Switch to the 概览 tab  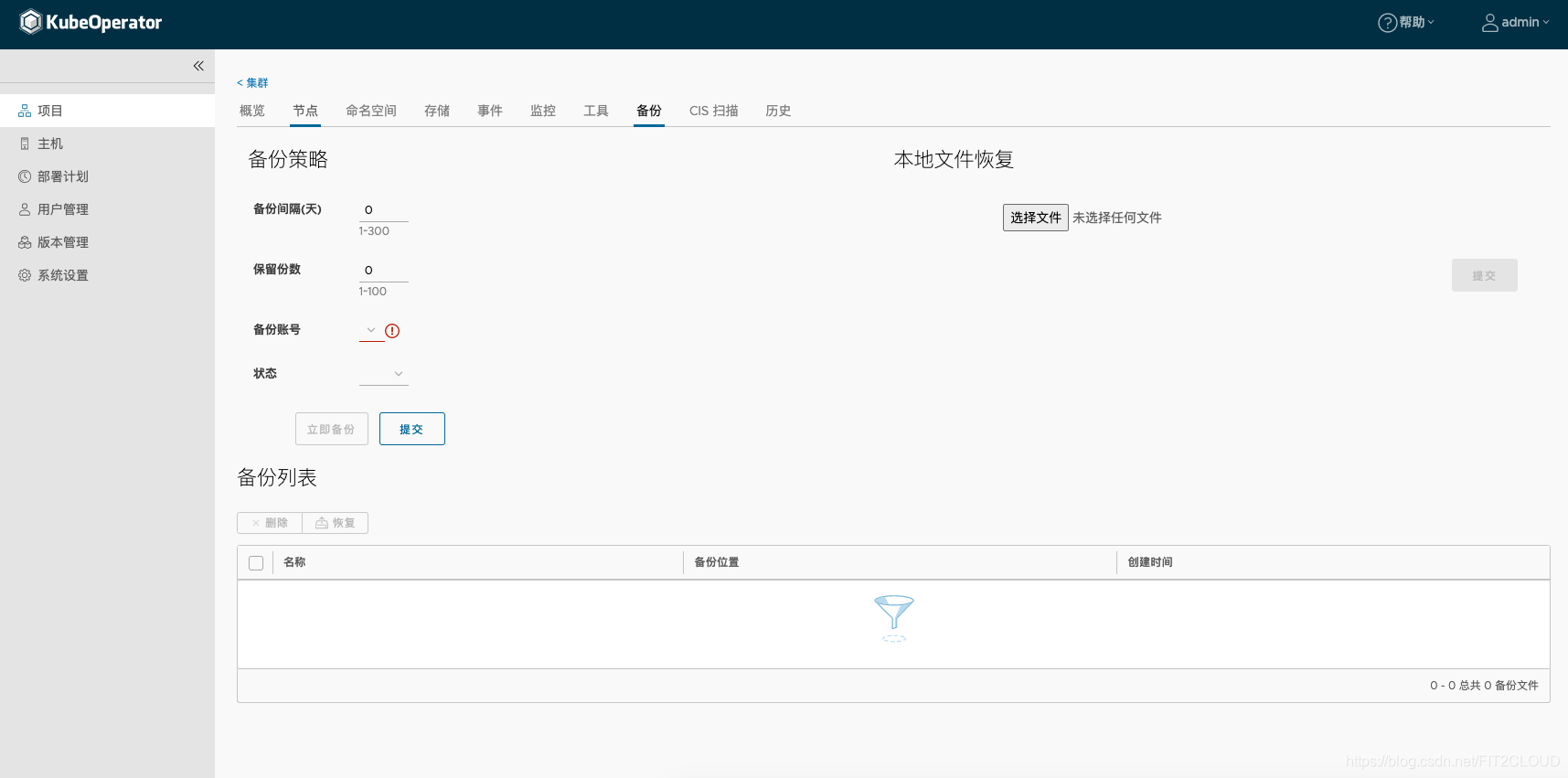pos(252,111)
